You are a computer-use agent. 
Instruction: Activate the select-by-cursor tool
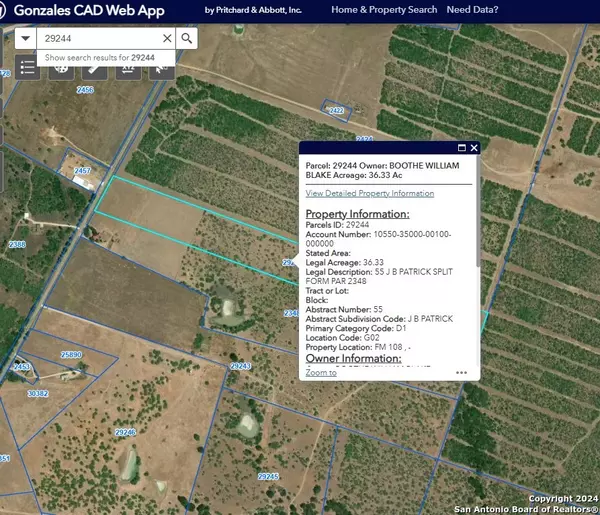click(x=161, y=68)
